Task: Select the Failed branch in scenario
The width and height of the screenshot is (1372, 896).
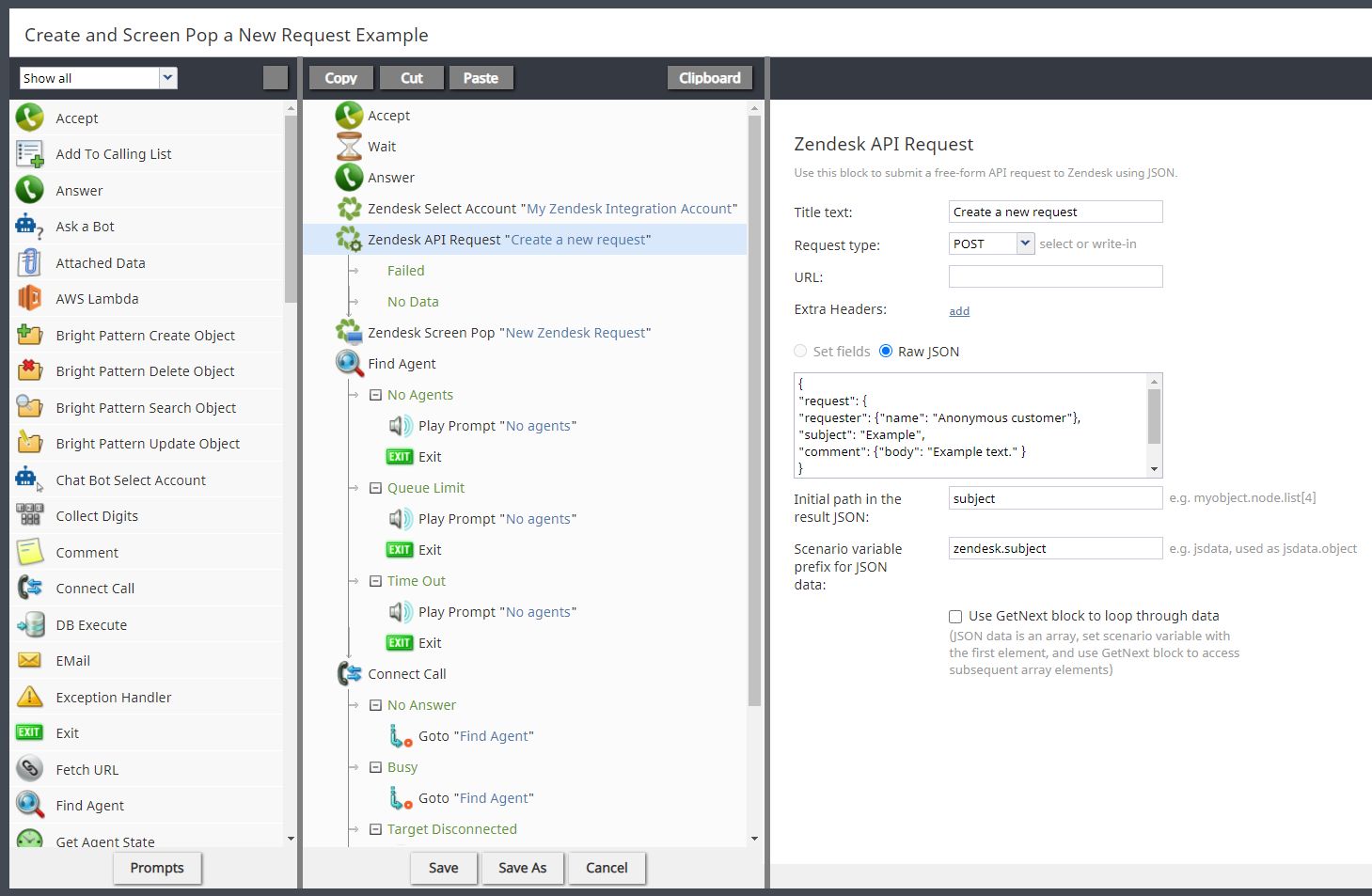Action: coord(405,271)
